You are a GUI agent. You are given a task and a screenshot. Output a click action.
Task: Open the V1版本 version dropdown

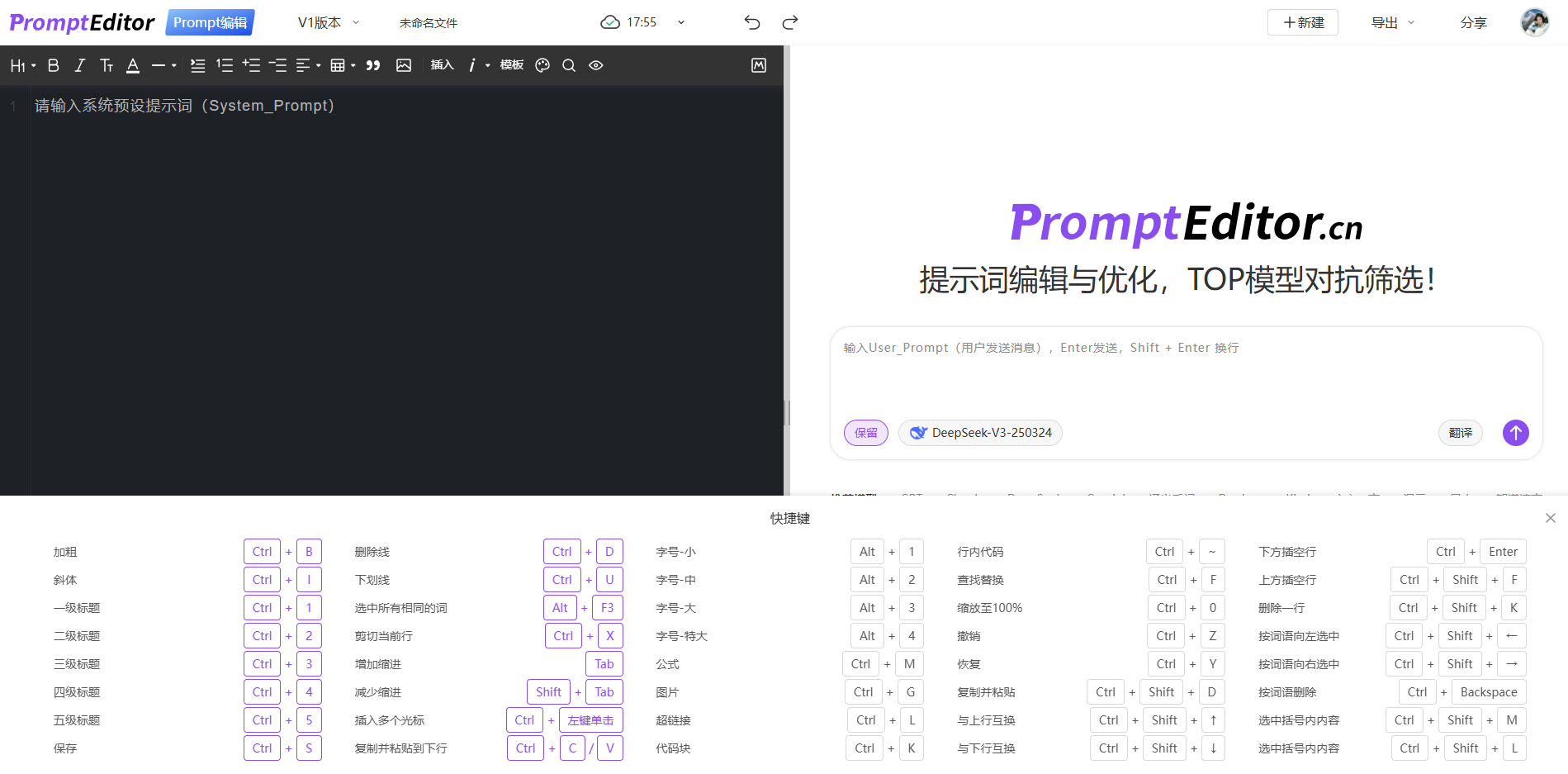pyautogui.click(x=328, y=22)
